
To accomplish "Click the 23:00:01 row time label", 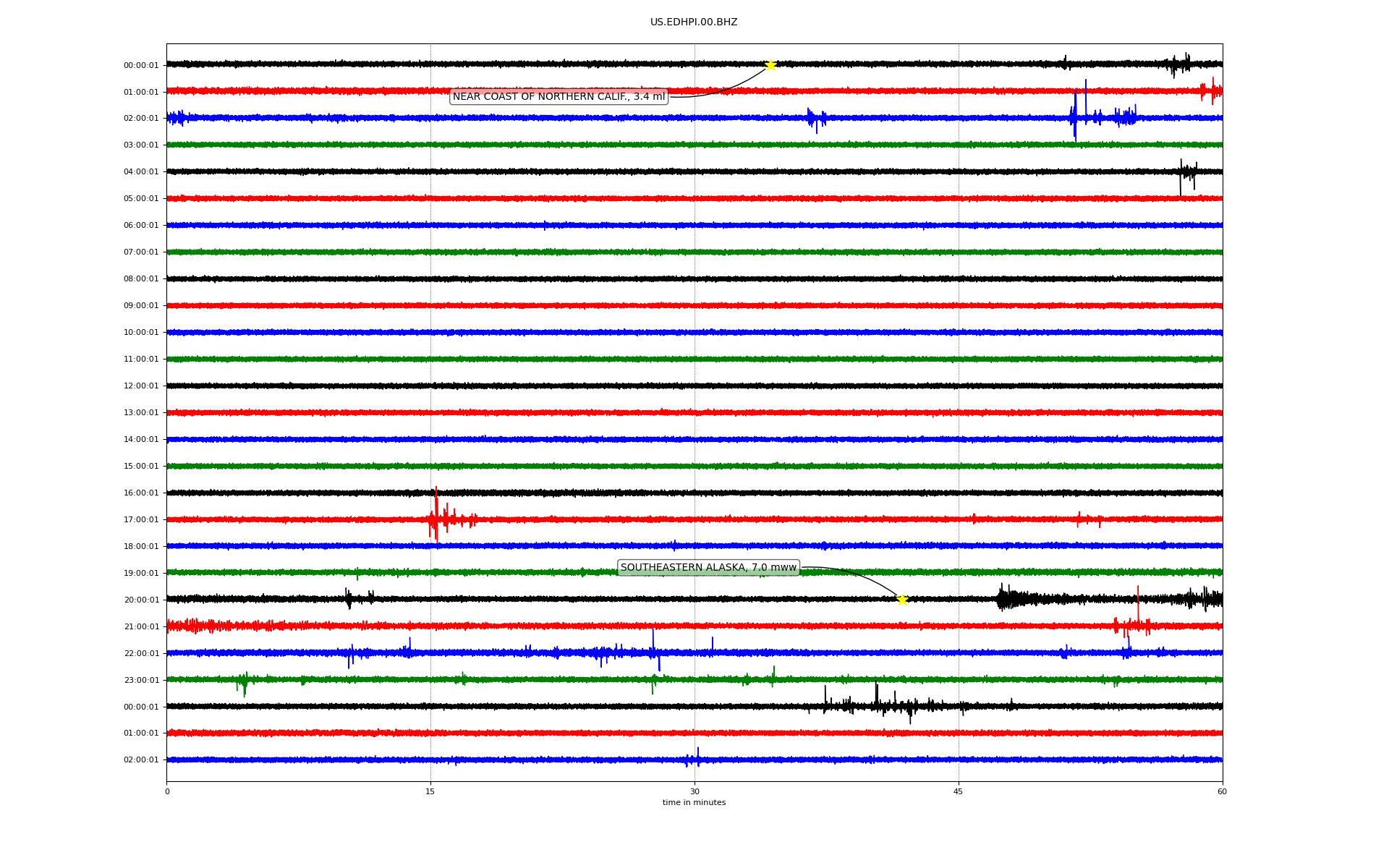I will click(x=141, y=681).
